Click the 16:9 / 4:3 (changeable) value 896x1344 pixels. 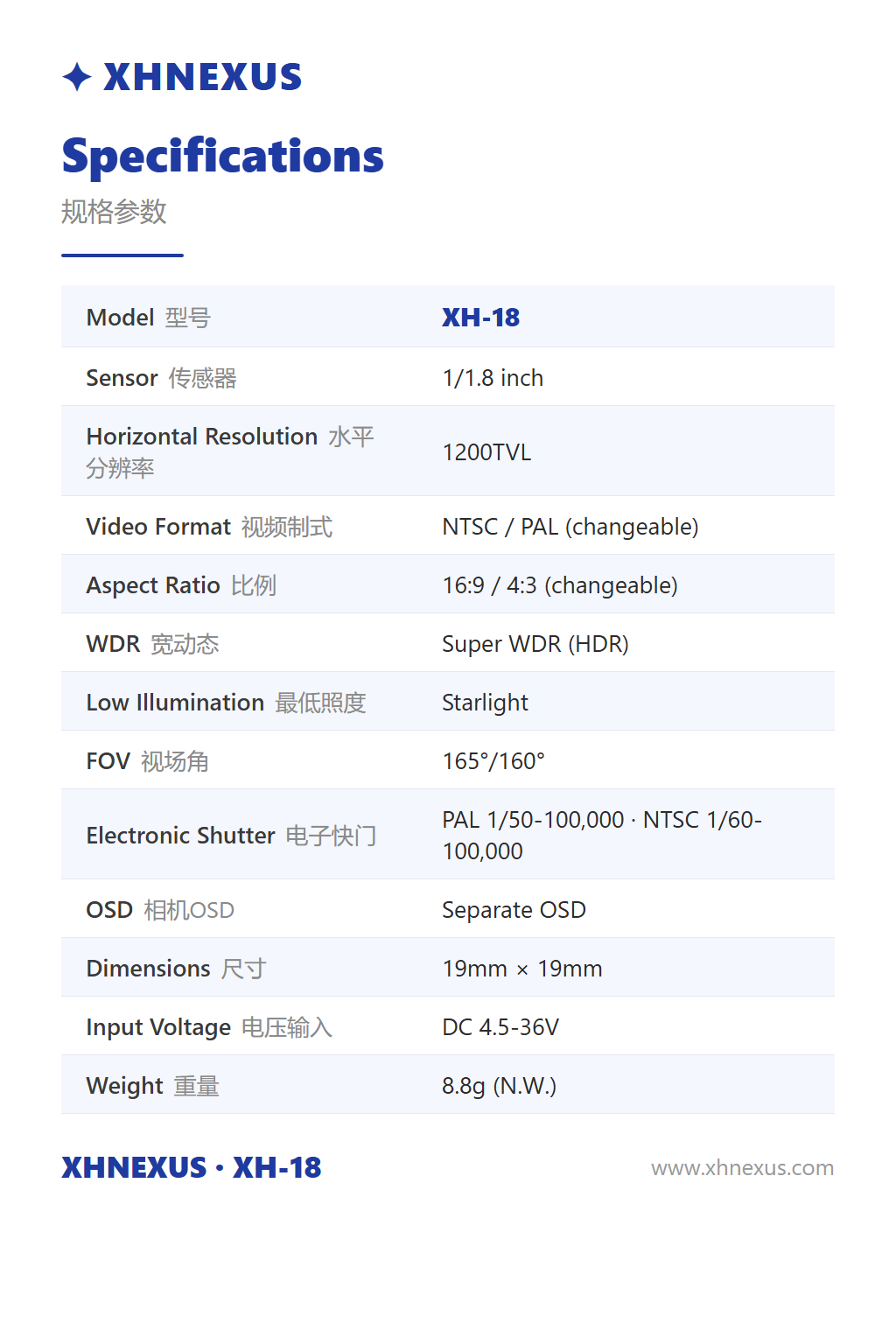560,585
